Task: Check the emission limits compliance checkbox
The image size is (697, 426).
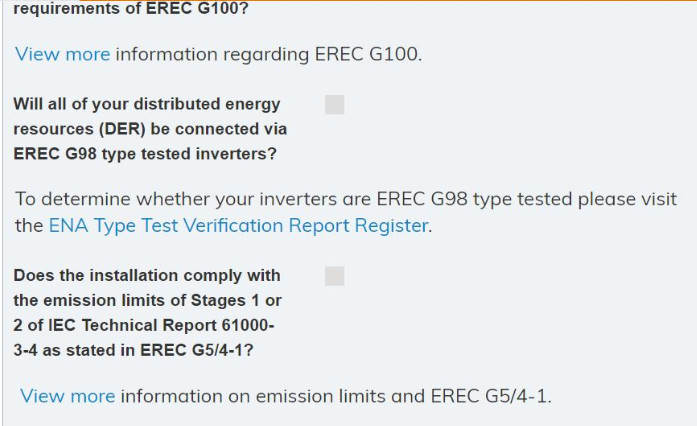Action: (x=334, y=276)
